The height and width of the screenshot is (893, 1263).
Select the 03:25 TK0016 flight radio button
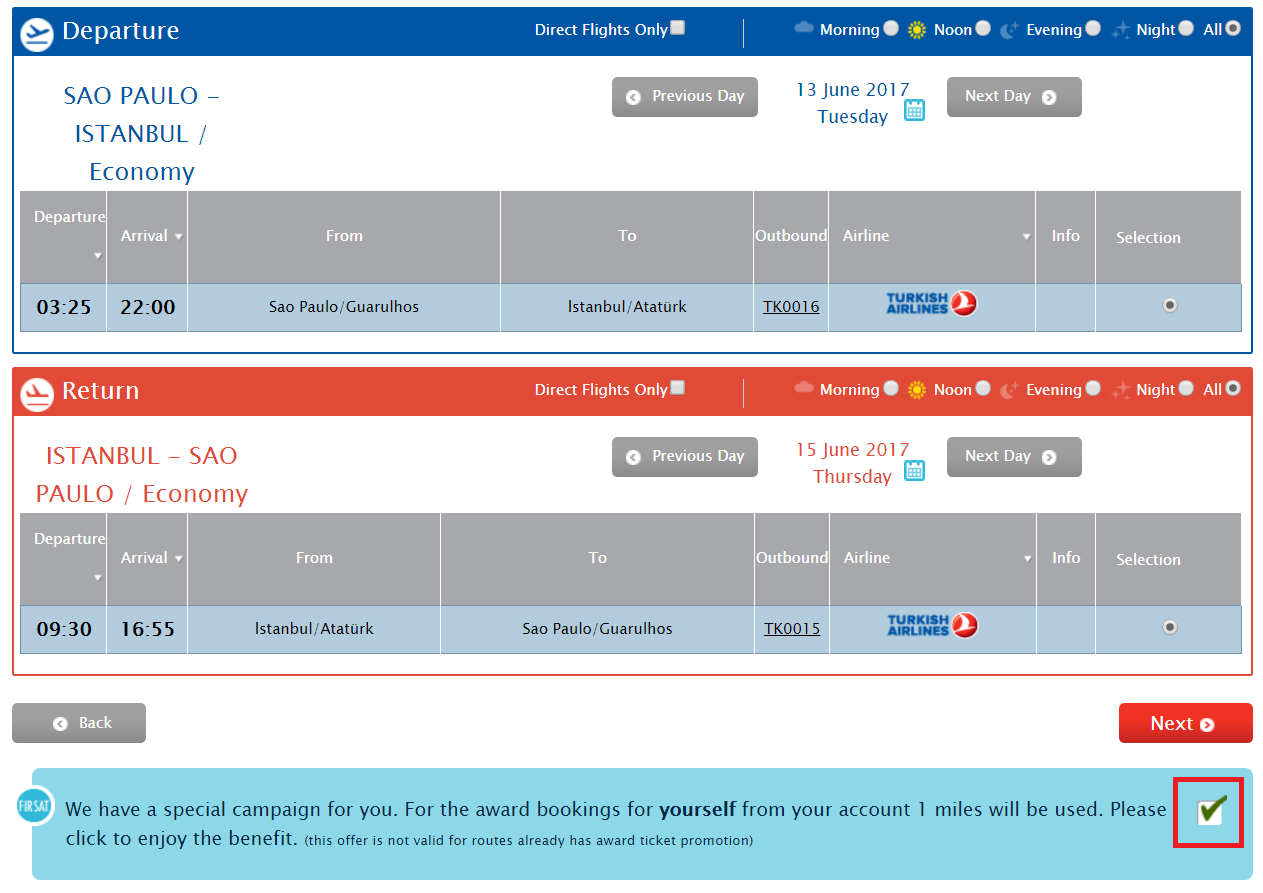1170,306
